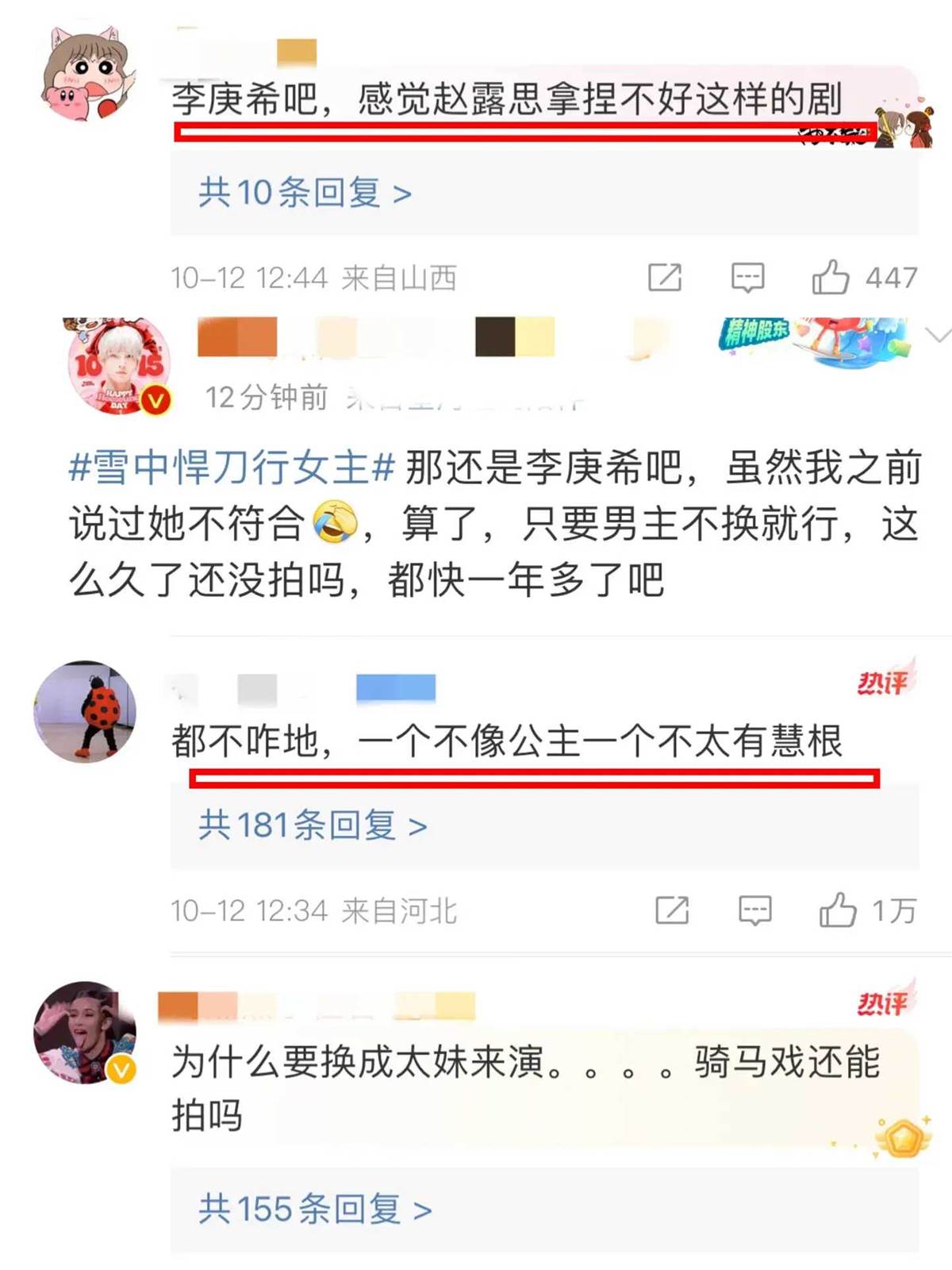Screen dimensions: 952x1270
Task: Share the comment posted from 山西
Action: [x=665, y=277]
